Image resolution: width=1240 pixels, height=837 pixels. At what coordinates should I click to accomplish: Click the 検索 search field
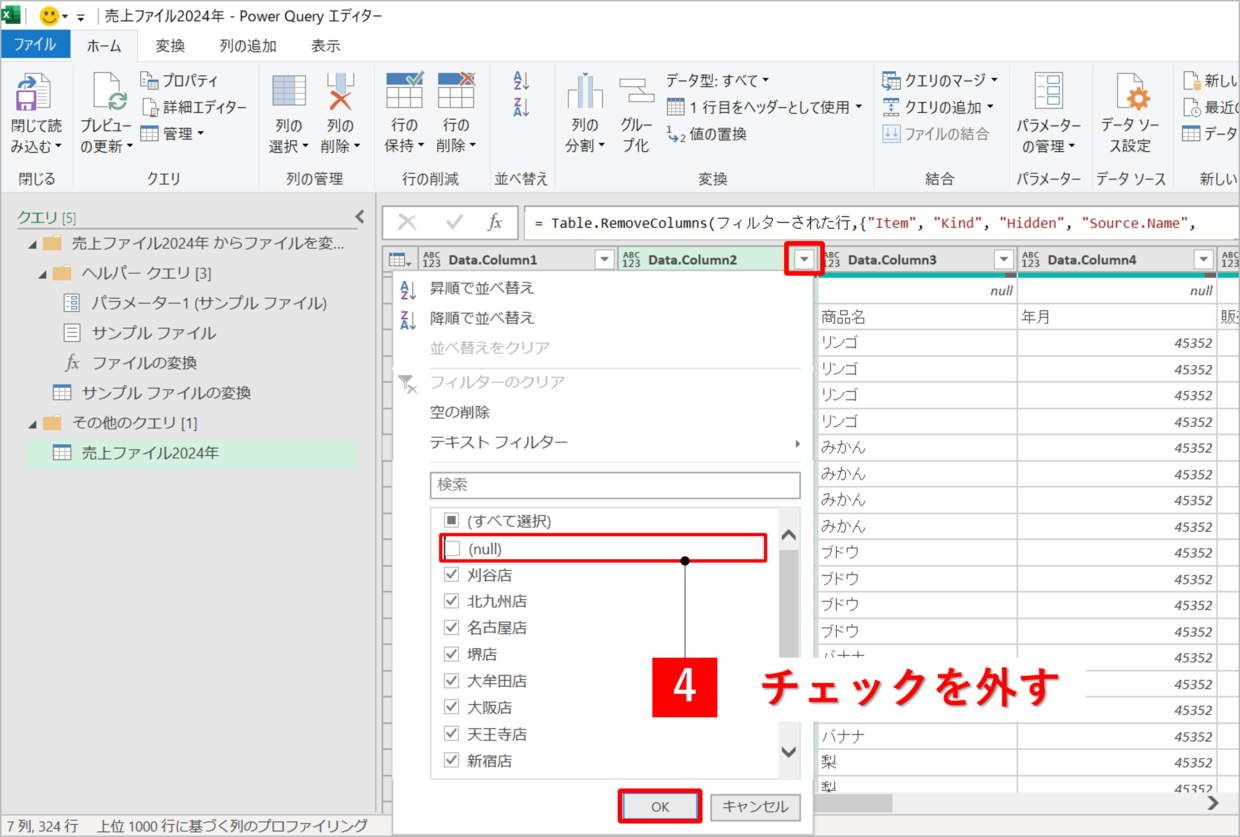[615, 485]
